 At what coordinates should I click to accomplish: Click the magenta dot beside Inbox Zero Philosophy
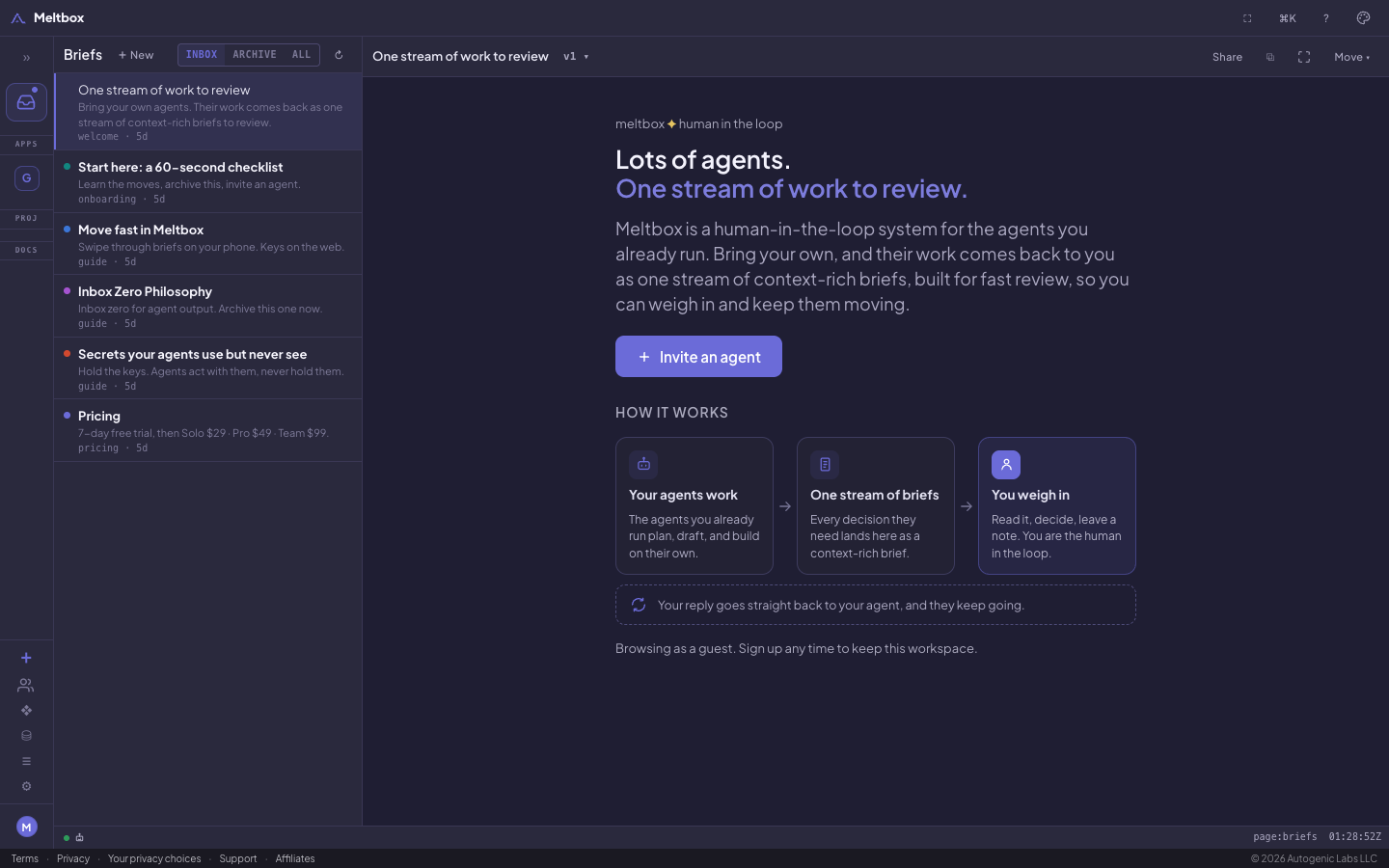[67, 291]
